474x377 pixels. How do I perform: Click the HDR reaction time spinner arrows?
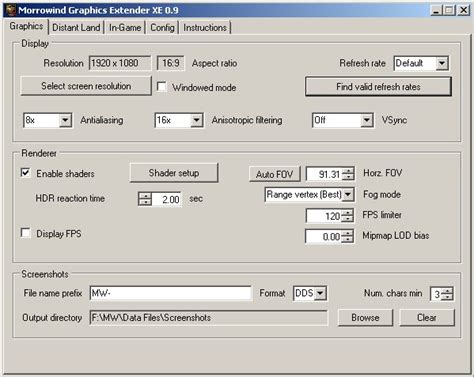tap(145, 199)
